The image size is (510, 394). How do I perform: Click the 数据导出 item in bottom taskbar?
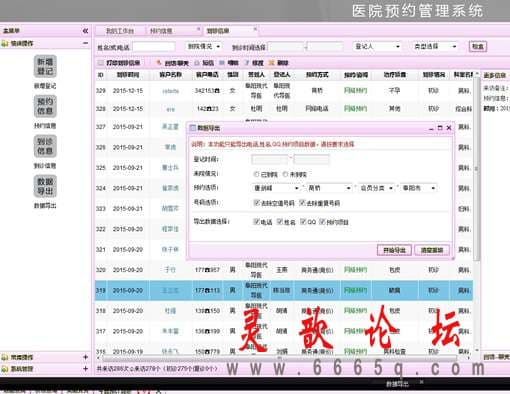point(397,384)
